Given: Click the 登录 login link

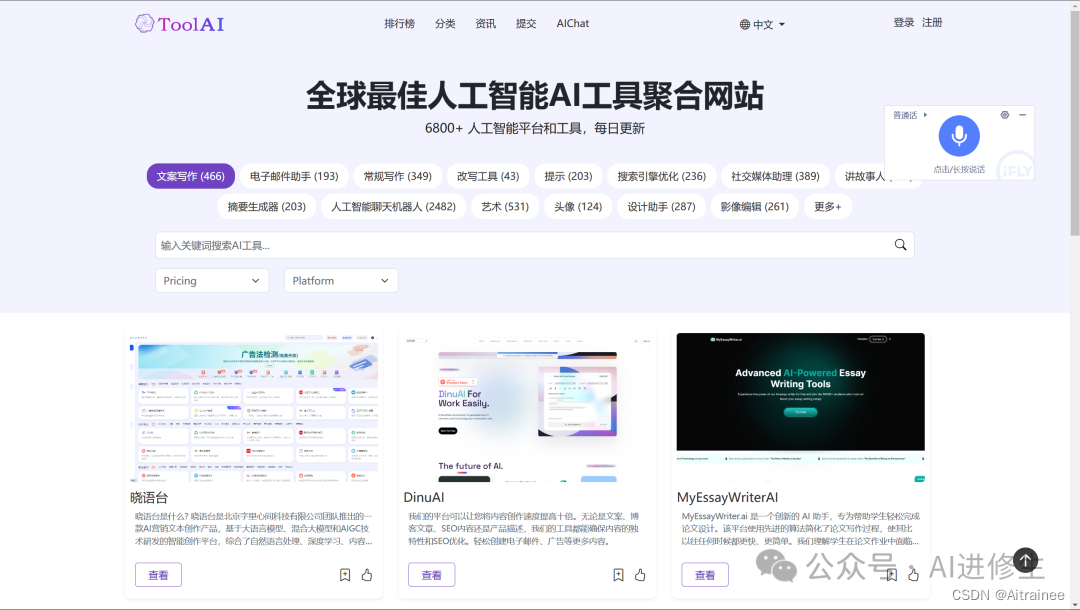Looking at the screenshot, I should click(x=904, y=23).
